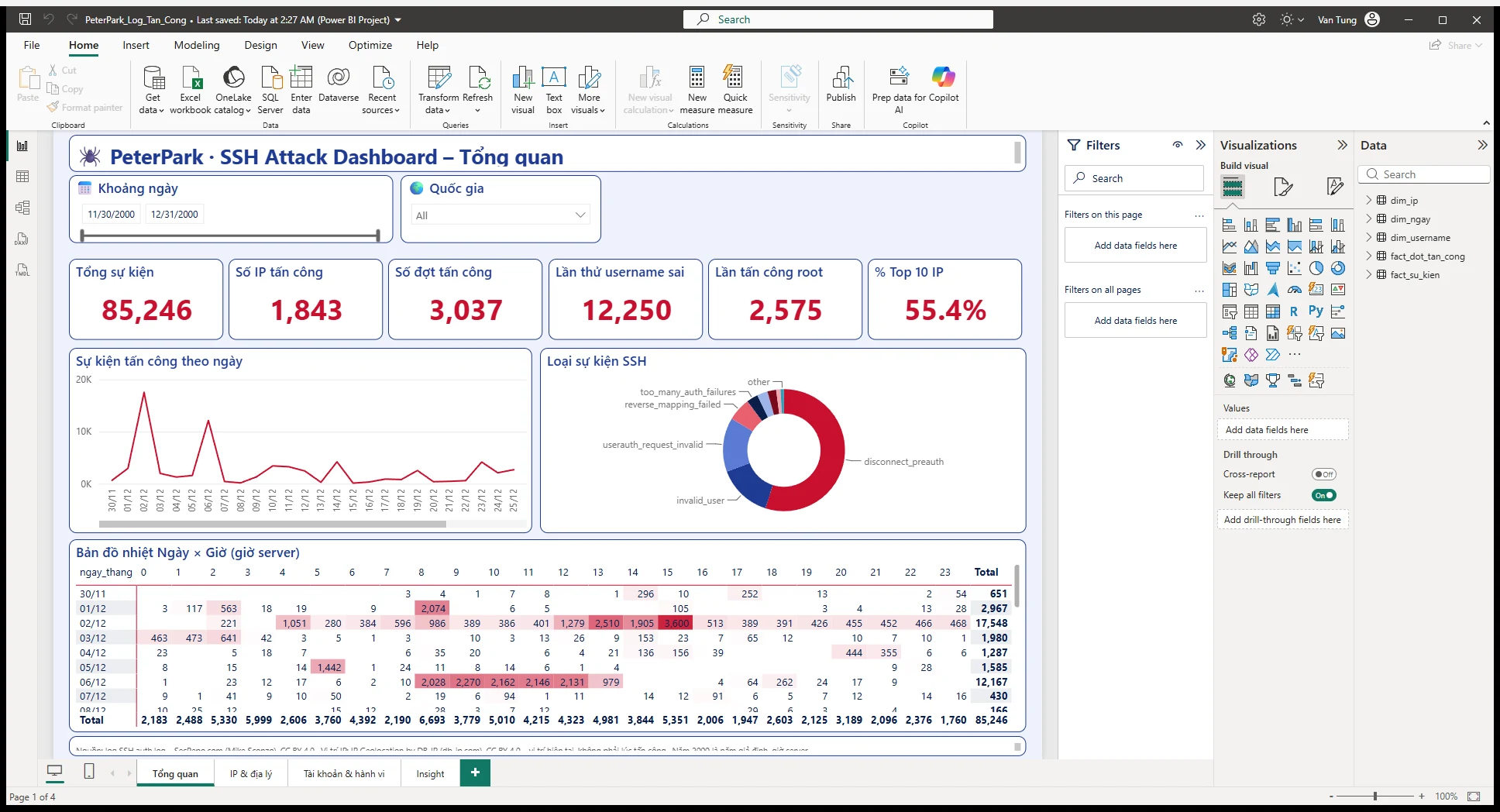Select the Python visual icon
The height and width of the screenshot is (812, 1500).
(1316, 311)
